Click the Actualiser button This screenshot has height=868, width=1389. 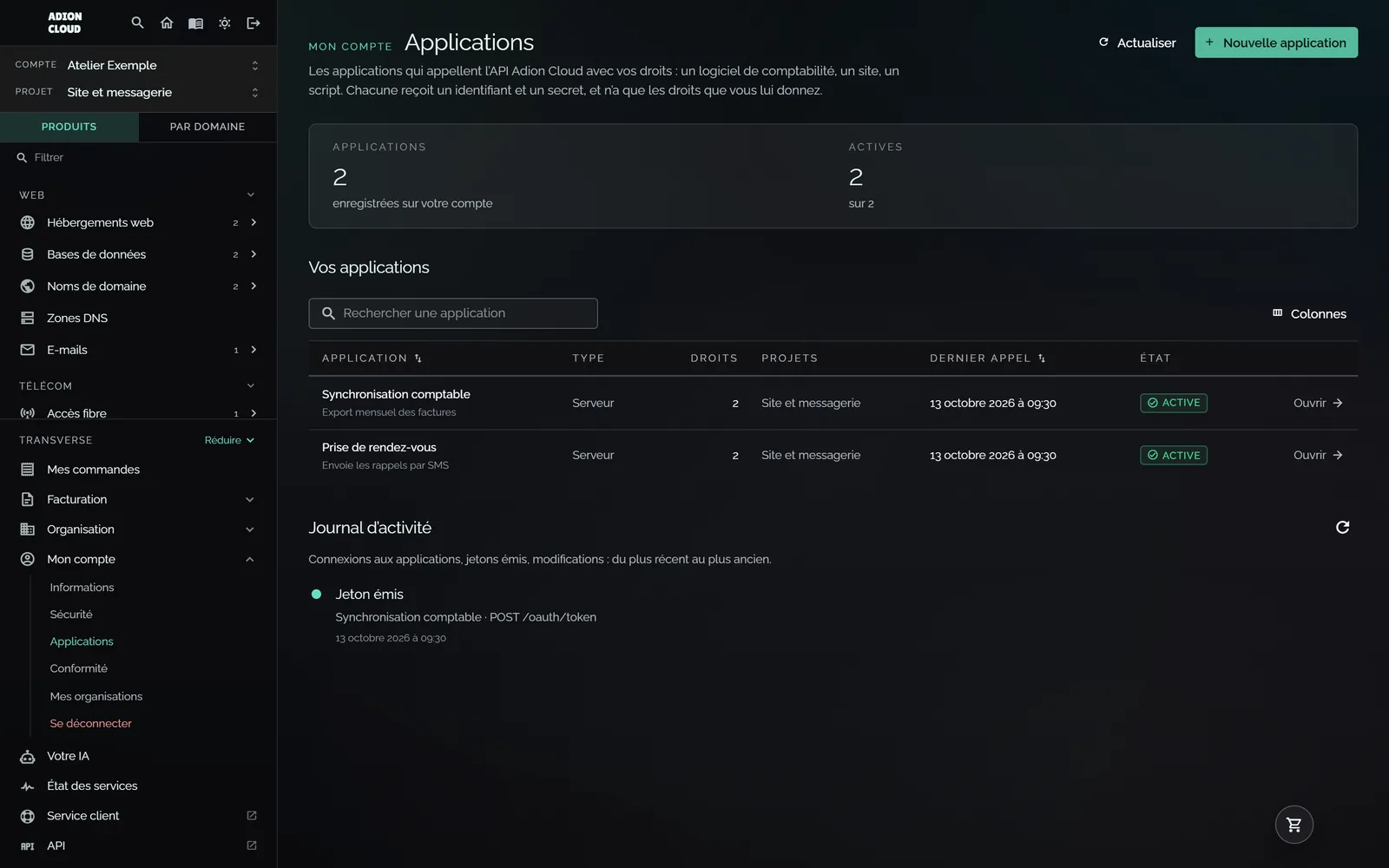click(1137, 43)
